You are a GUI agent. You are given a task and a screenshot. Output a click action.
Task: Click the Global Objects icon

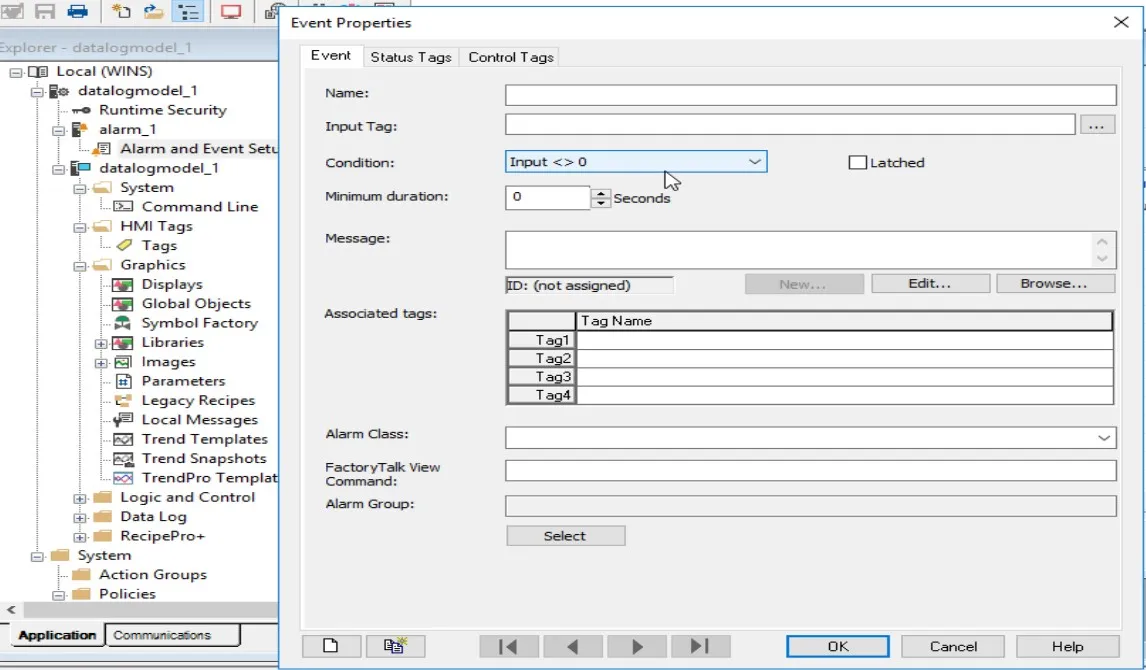click(123, 304)
